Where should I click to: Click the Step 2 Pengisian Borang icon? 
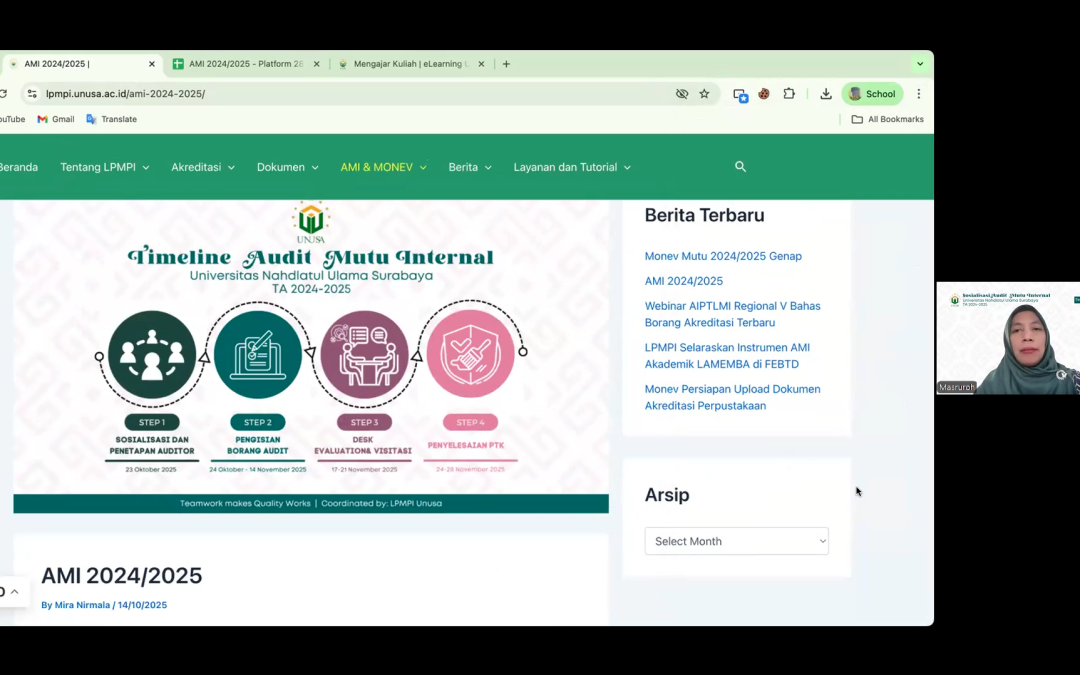click(x=258, y=354)
